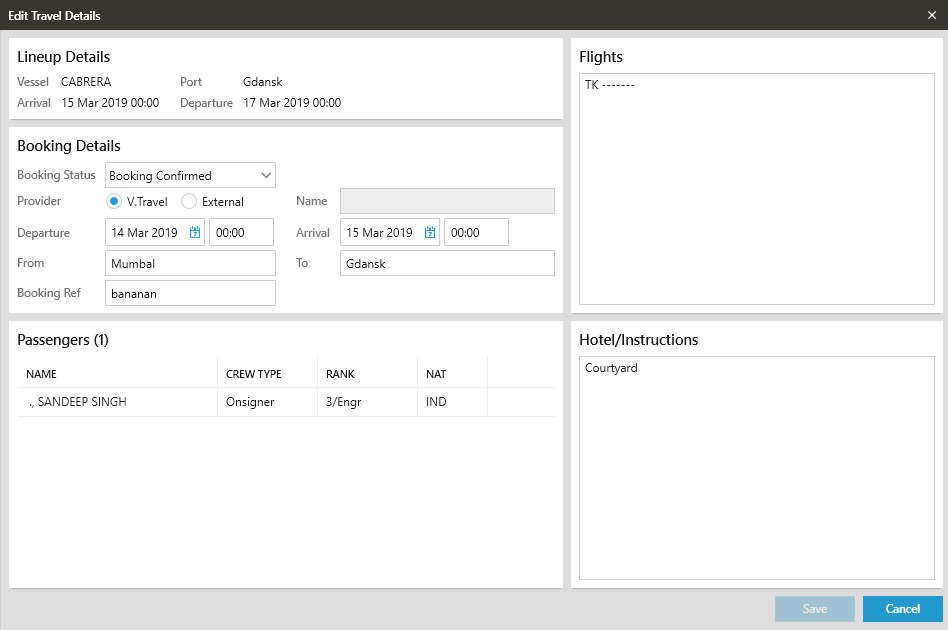Focus the Booking Ref input field
This screenshot has height=630, width=948.
pyautogui.click(x=190, y=294)
